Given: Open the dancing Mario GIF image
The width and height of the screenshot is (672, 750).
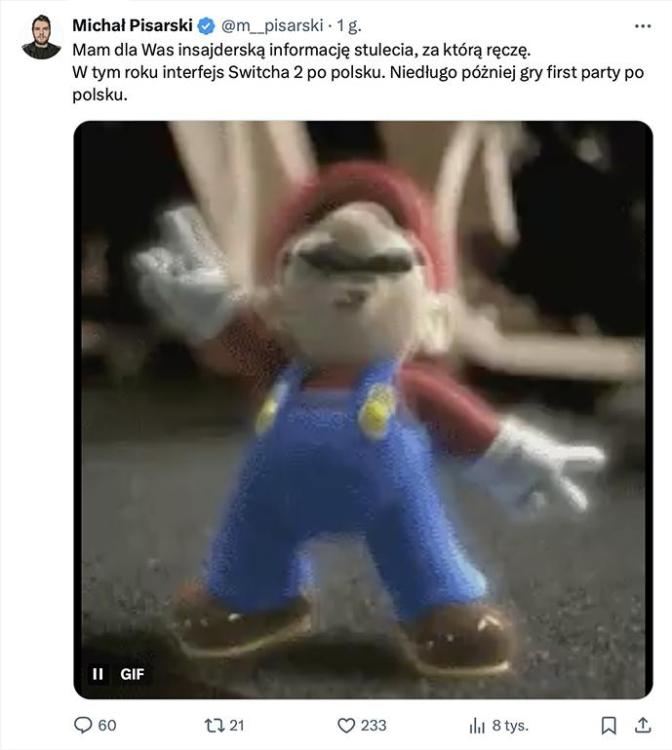Looking at the screenshot, I should coord(363,410).
